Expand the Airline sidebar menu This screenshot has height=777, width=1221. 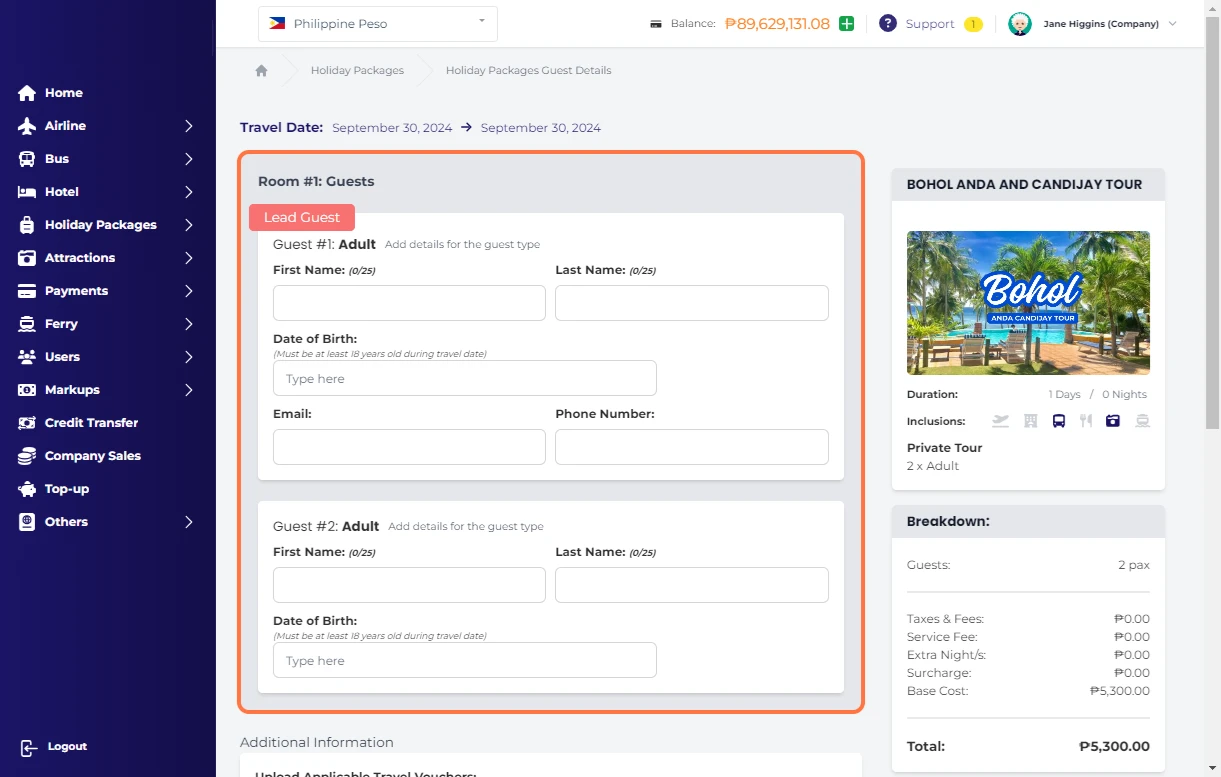[x=189, y=126]
